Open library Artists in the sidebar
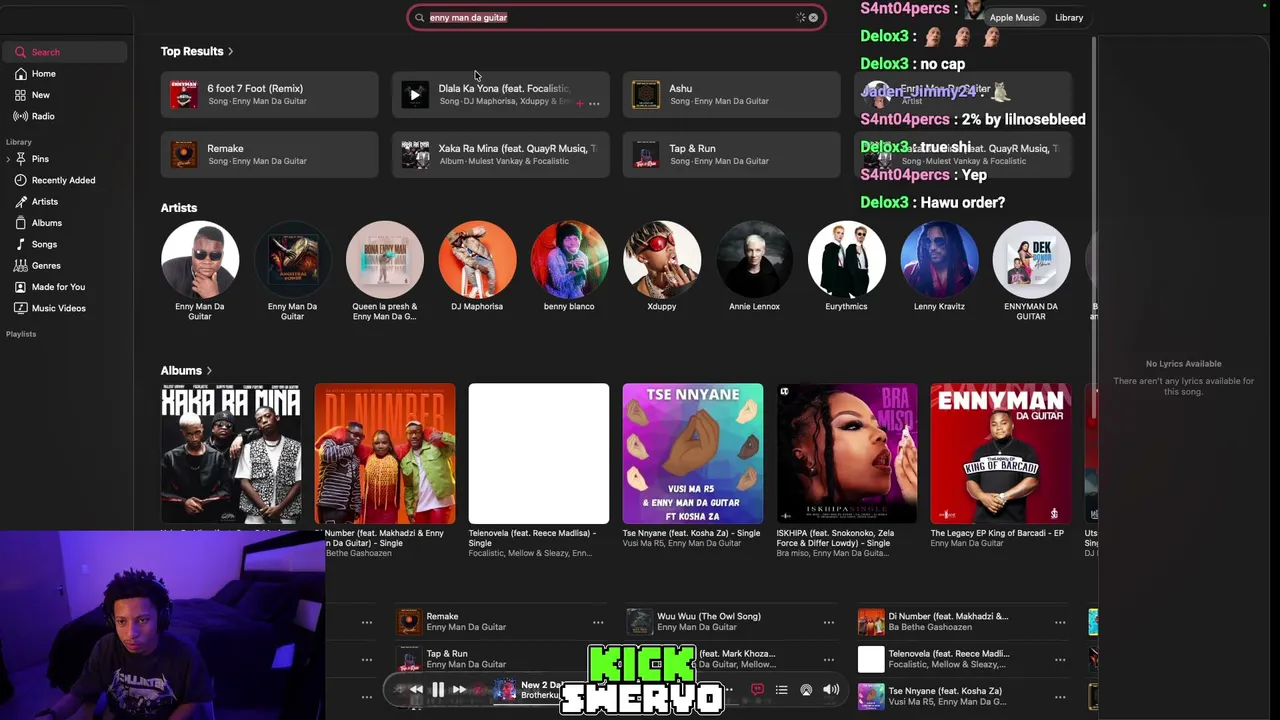 click(63, 202)
